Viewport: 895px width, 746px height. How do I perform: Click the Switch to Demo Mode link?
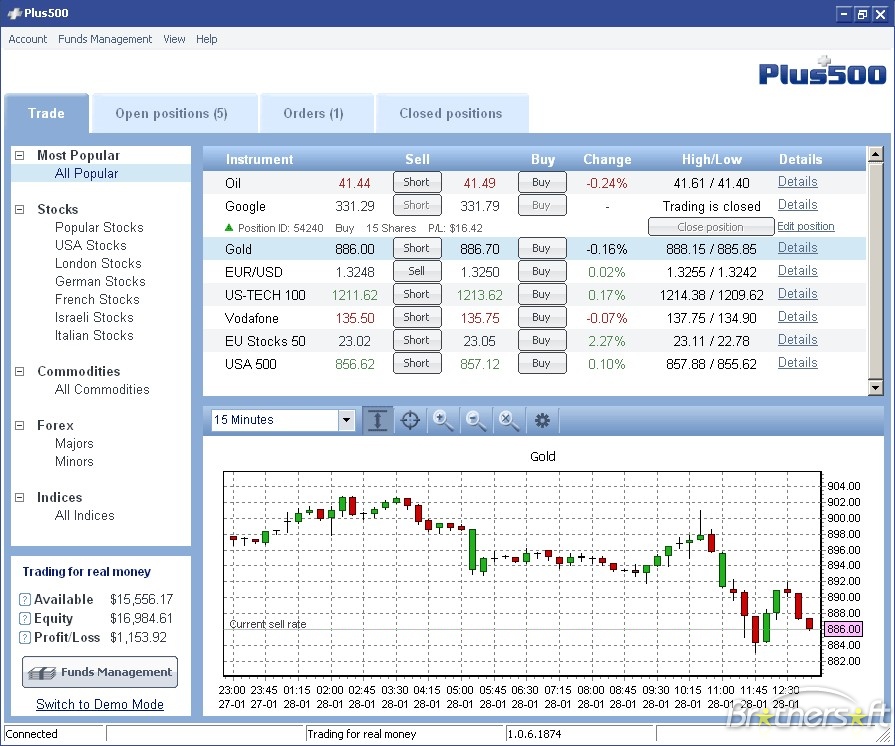[100, 704]
